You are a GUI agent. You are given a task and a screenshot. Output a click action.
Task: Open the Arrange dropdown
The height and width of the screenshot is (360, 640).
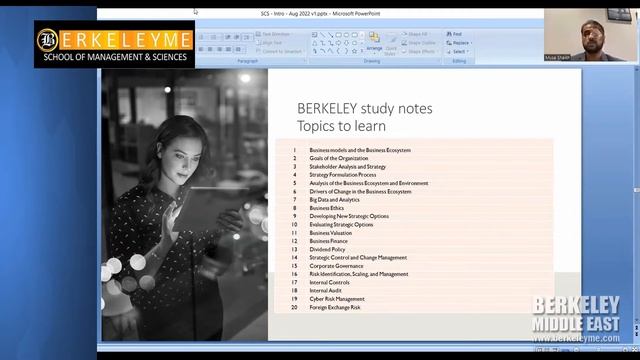pos(374,44)
